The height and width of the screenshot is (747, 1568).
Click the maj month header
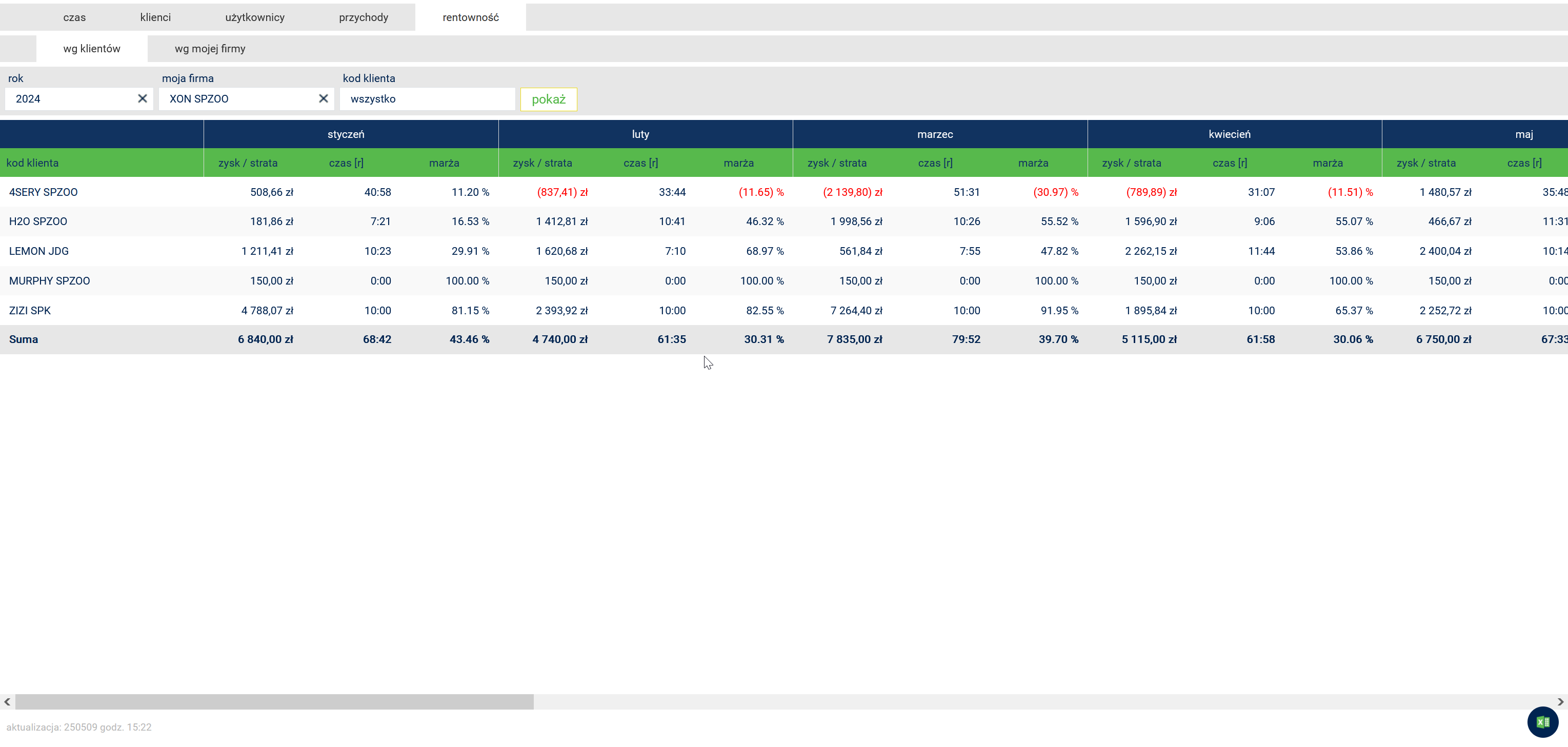(1524, 134)
